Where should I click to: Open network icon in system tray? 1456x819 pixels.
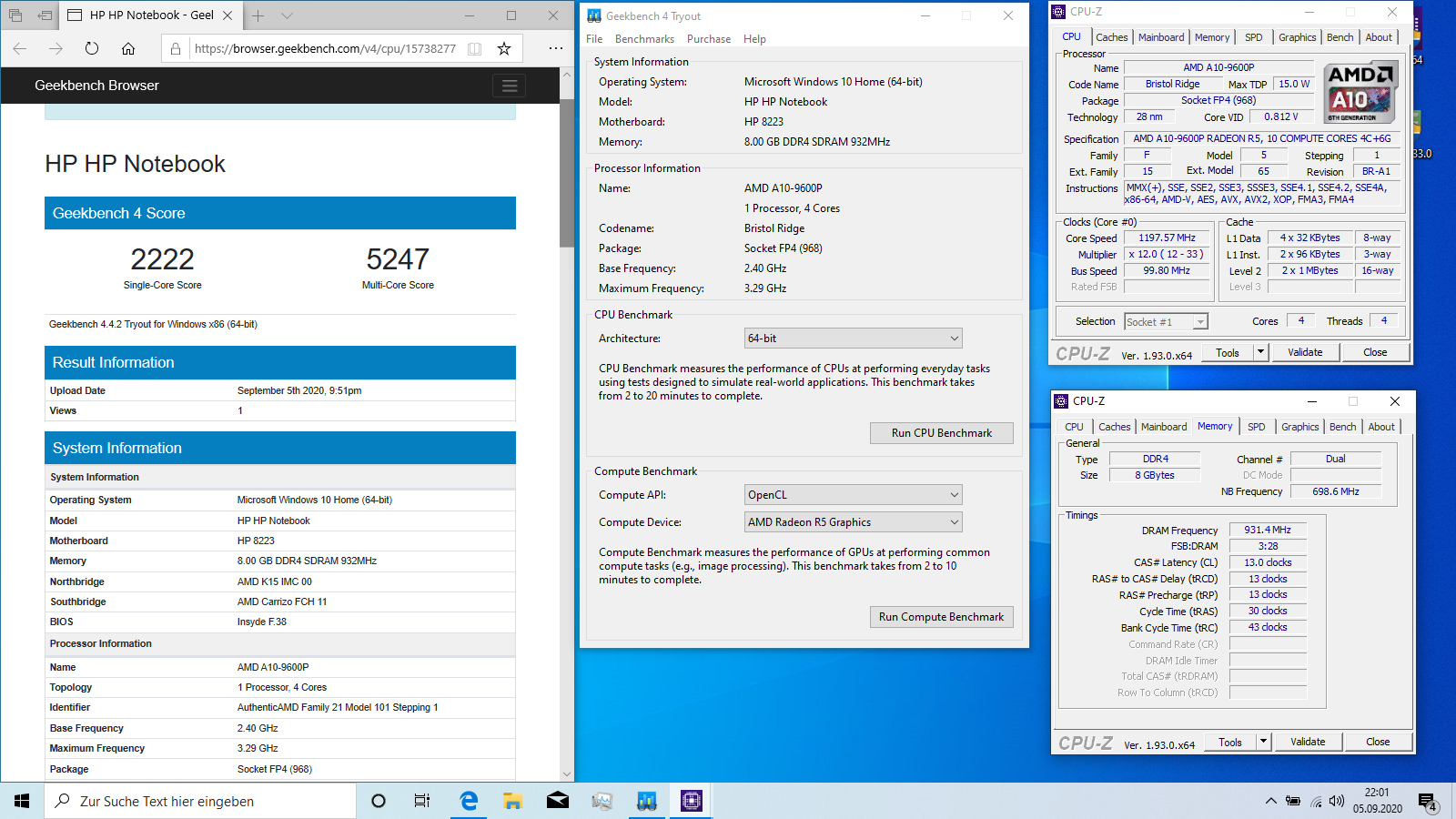tap(1316, 801)
